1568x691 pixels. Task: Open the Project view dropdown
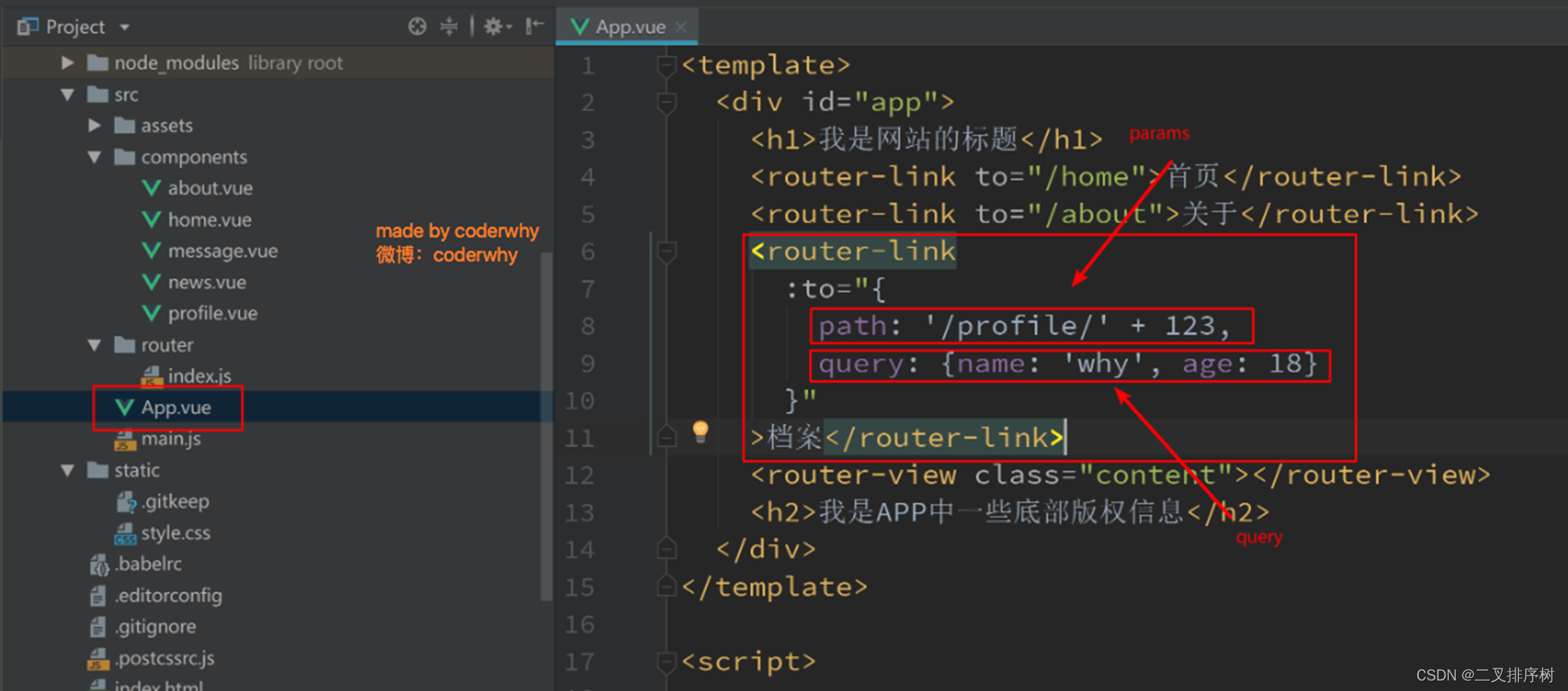tap(125, 27)
